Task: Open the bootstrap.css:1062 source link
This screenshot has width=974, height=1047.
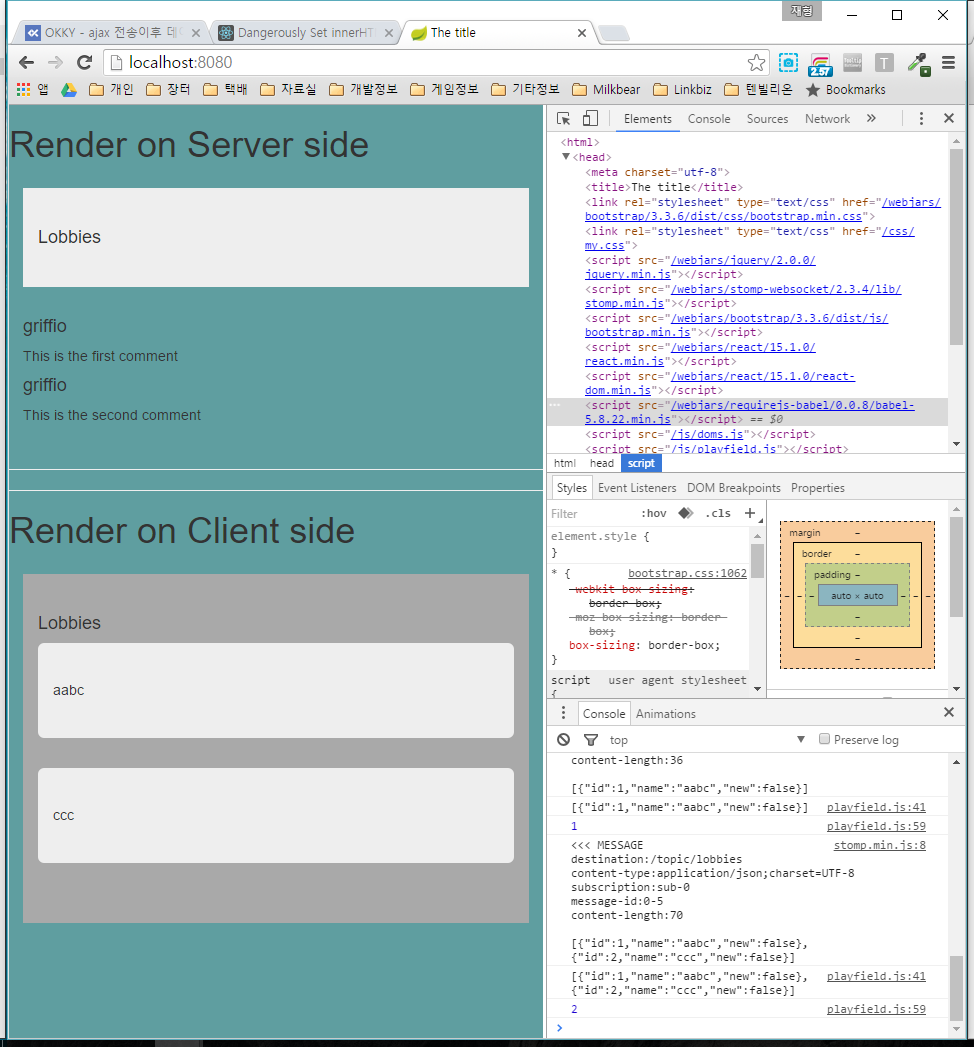Action: click(687, 573)
